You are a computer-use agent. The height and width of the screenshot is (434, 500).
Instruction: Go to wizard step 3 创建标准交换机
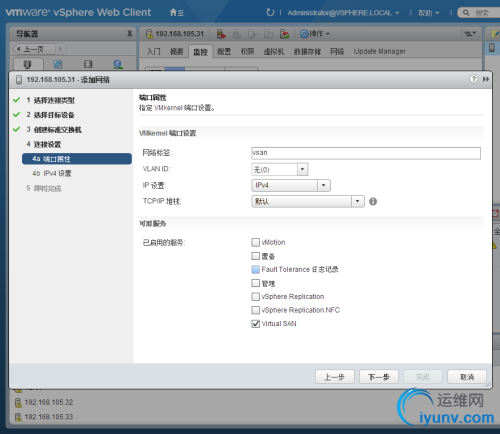[x=54, y=129]
